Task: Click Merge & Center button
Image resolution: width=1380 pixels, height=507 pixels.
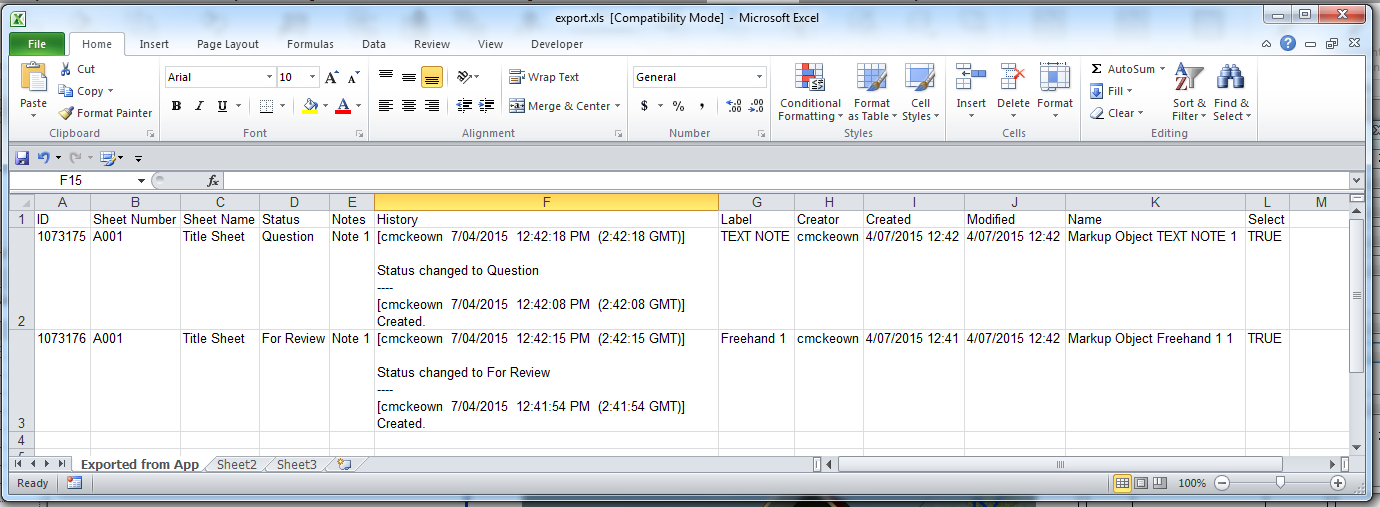Action: pos(558,106)
